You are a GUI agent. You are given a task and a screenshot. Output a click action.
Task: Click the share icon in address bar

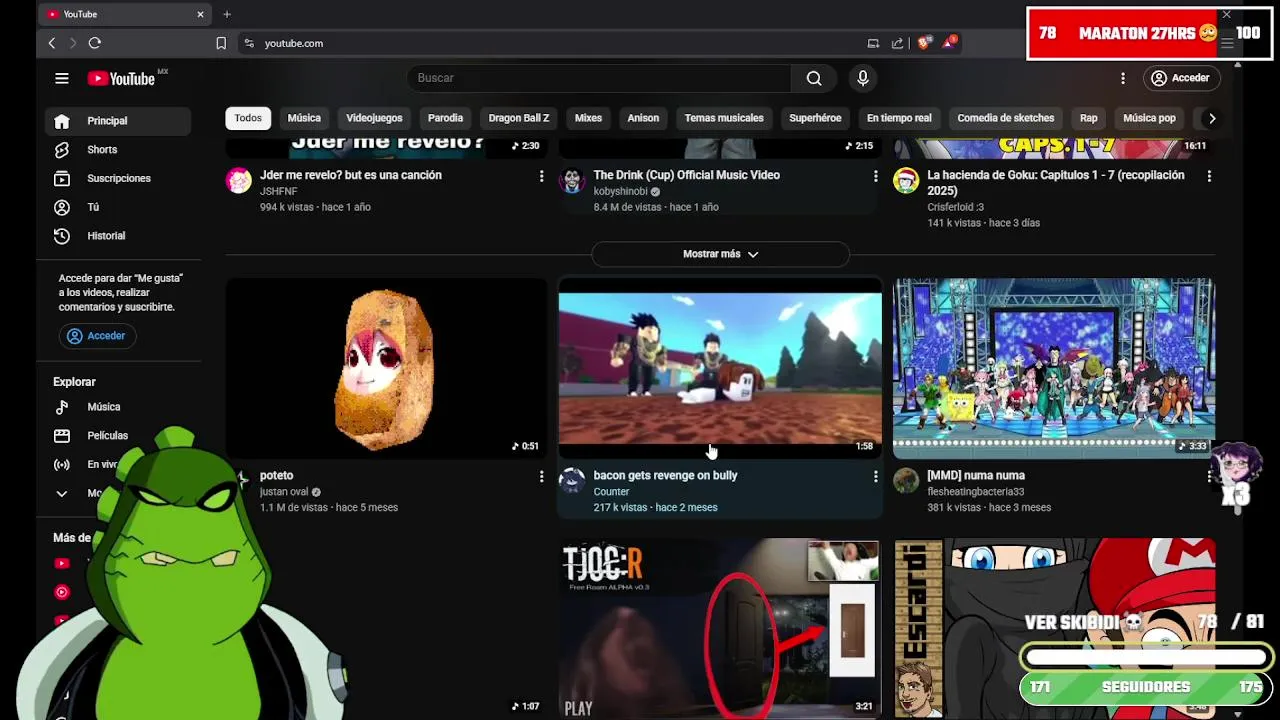coord(897,43)
